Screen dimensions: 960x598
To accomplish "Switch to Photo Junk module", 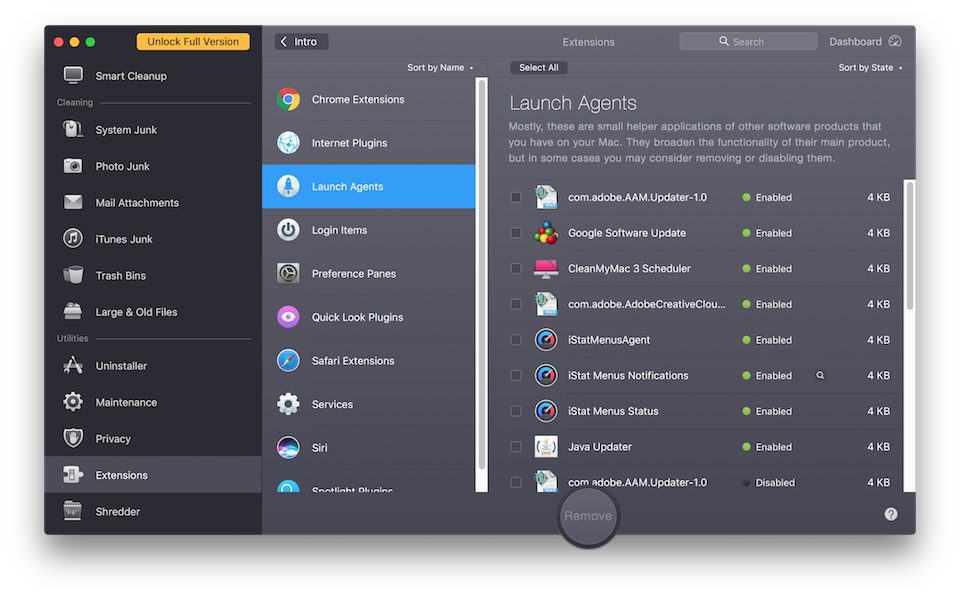I will (153, 166).
